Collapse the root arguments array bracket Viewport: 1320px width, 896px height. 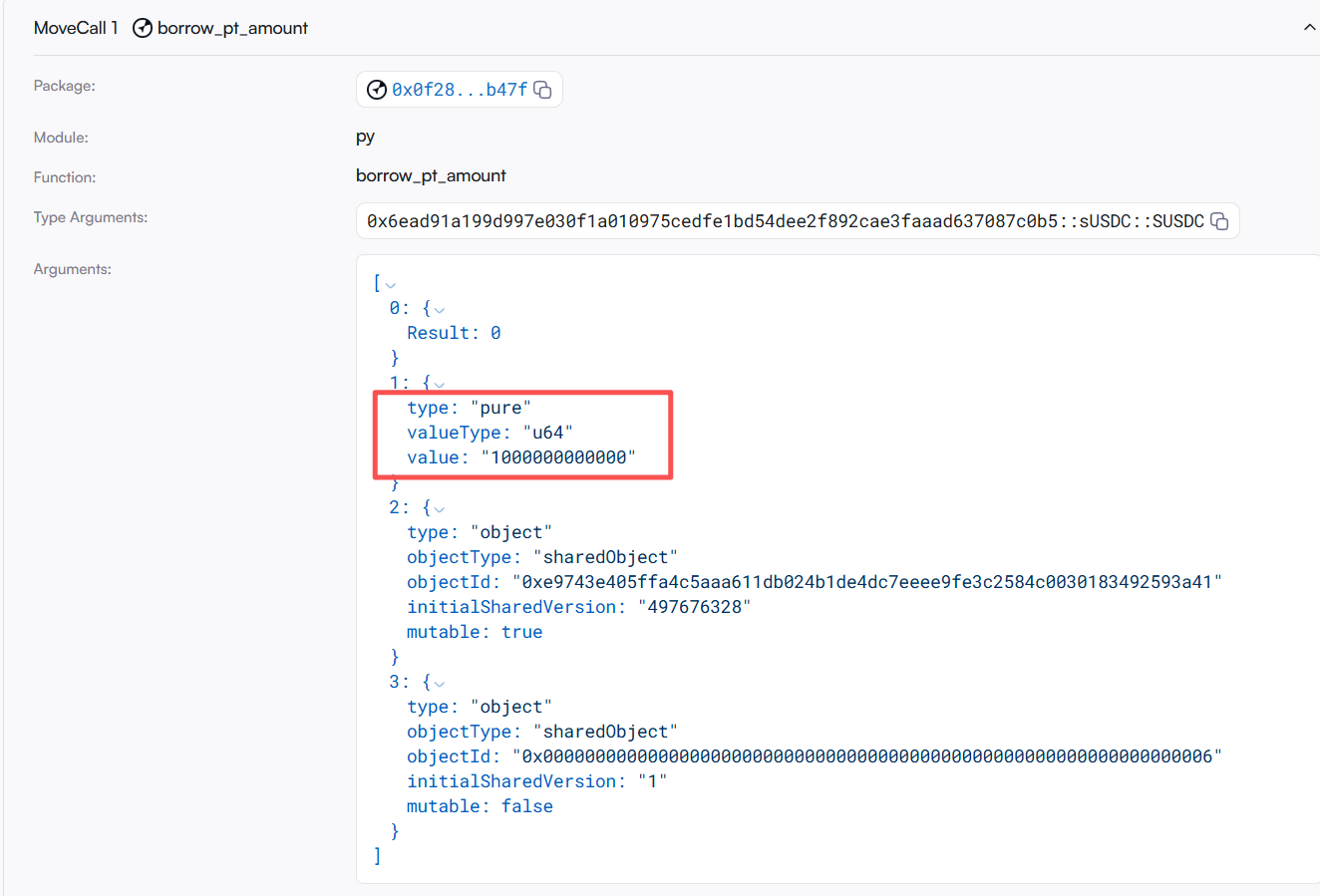[x=391, y=286]
